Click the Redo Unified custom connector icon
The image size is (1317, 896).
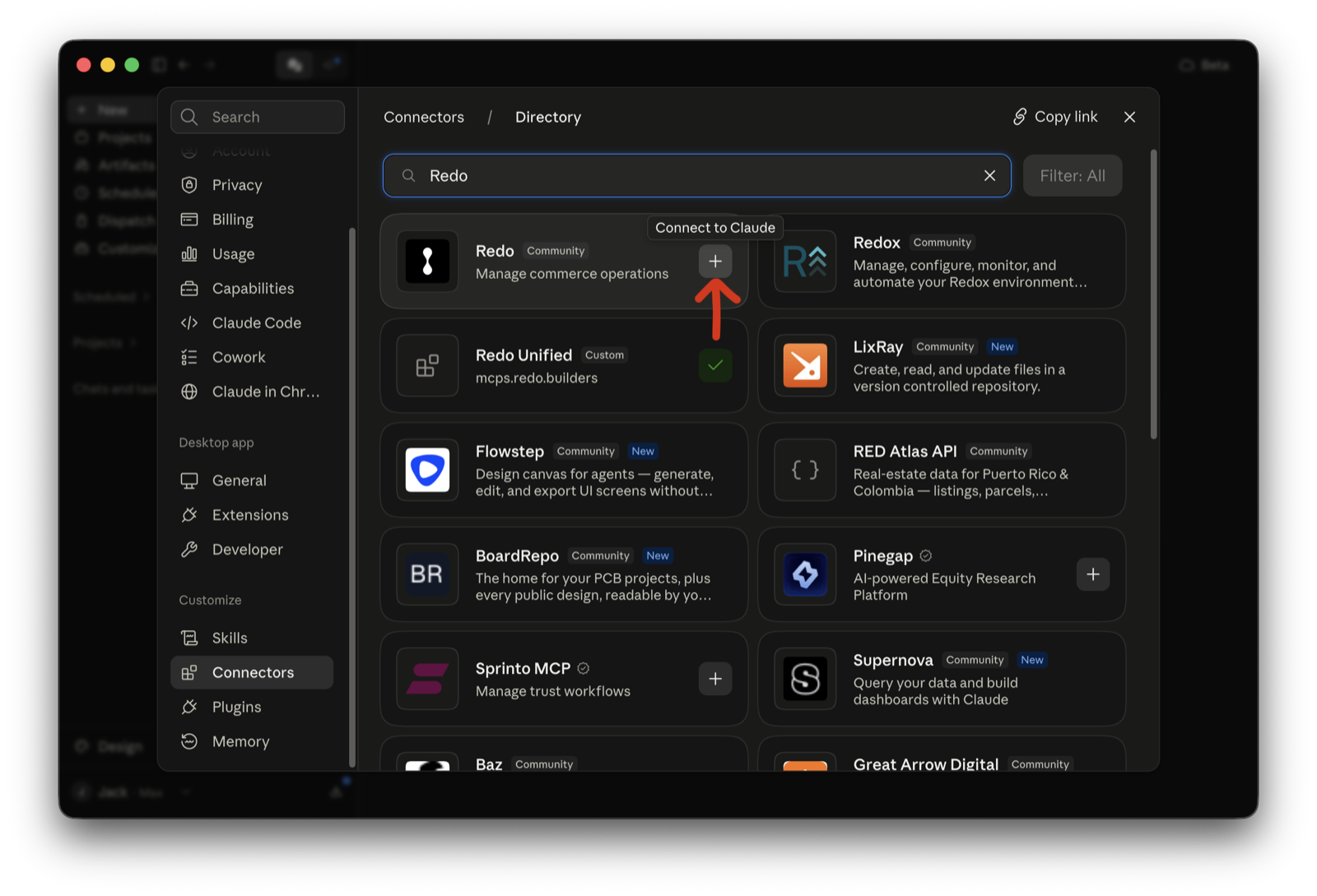point(427,366)
